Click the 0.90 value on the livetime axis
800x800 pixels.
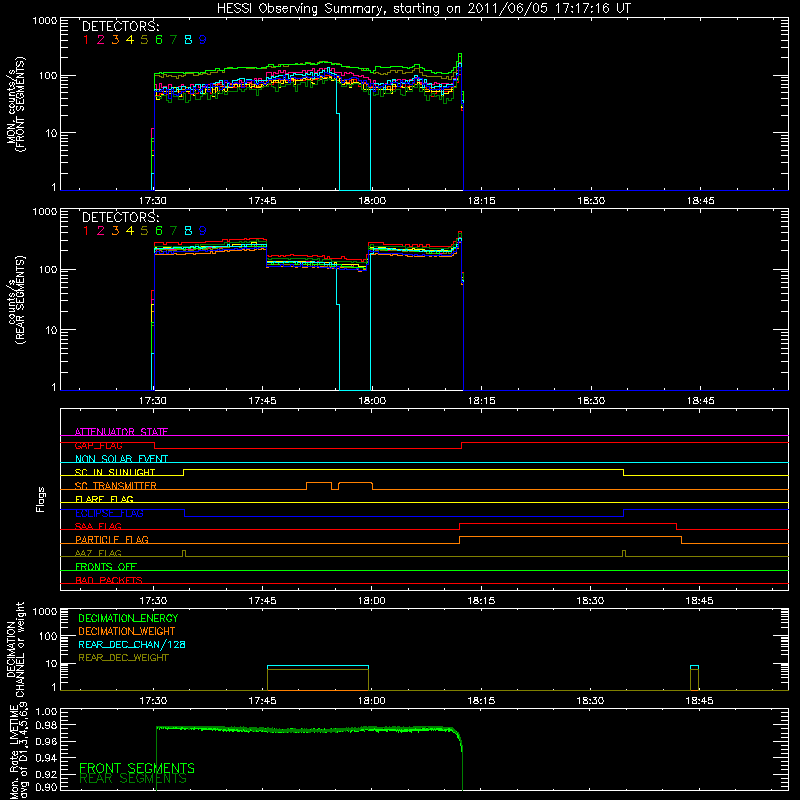click(46, 787)
